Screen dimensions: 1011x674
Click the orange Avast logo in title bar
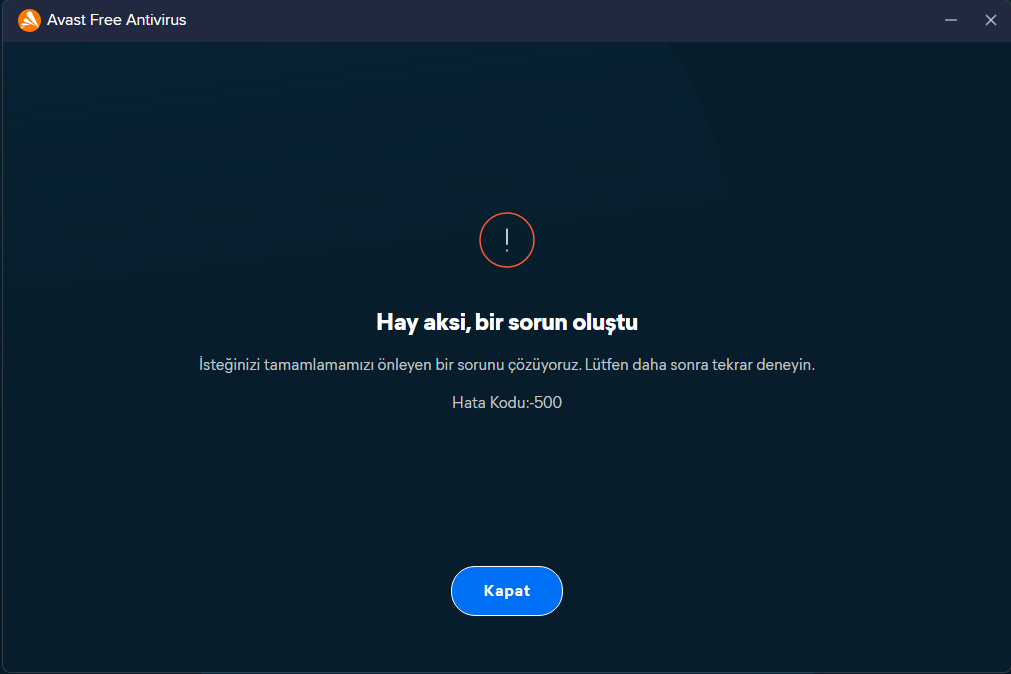(x=29, y=20)
